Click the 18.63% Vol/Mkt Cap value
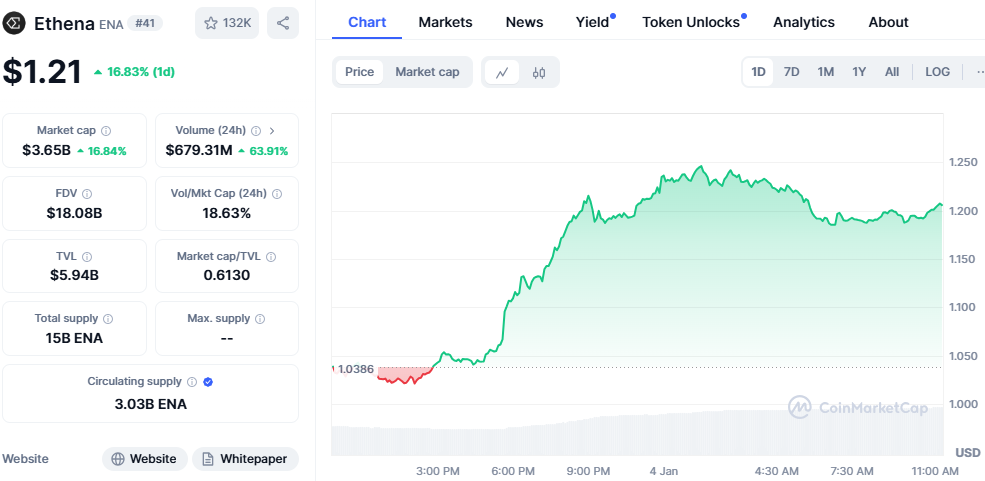985x481 pixels. [x=227, y=213]
